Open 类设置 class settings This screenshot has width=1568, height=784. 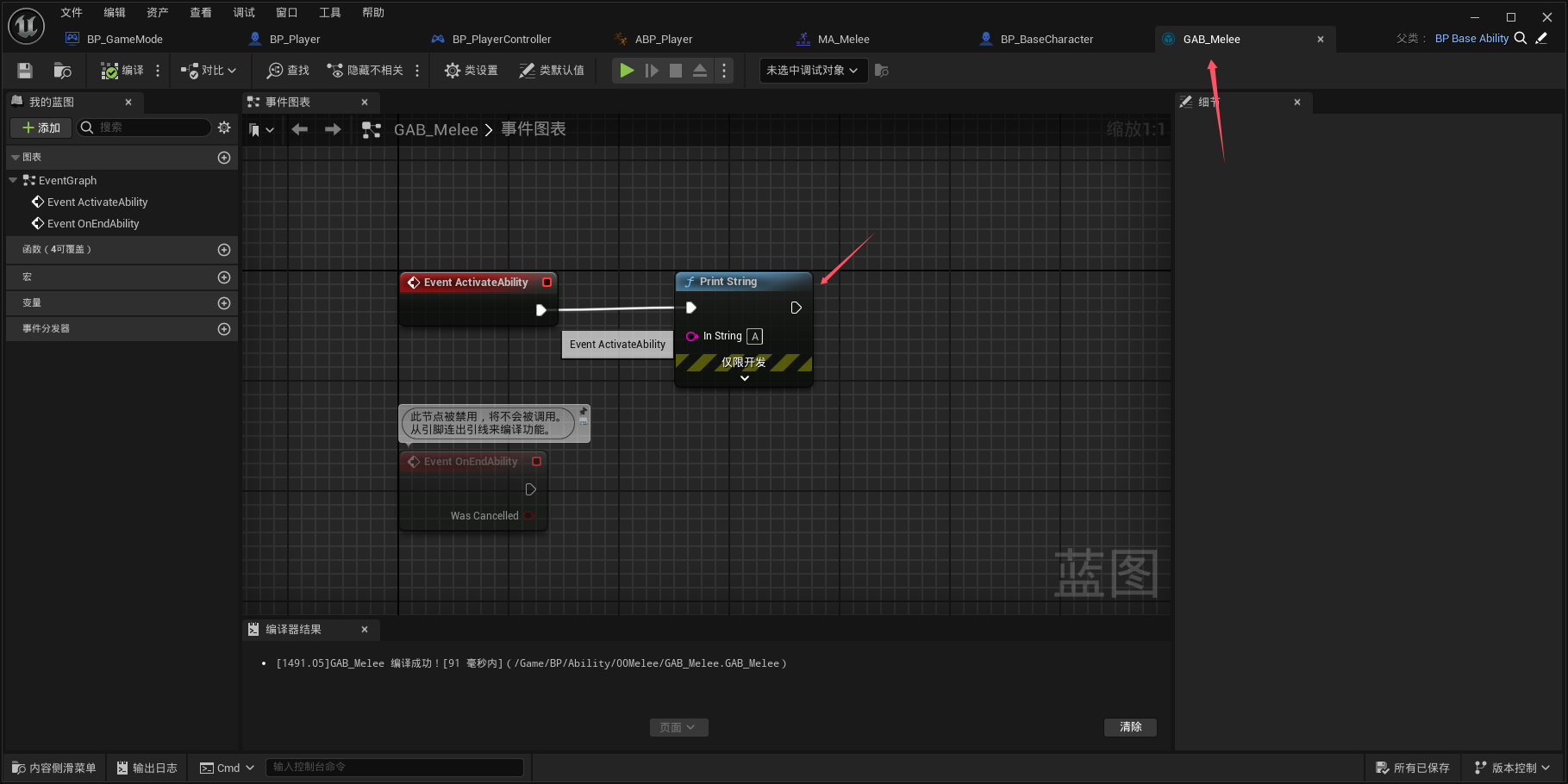point(472,71)
